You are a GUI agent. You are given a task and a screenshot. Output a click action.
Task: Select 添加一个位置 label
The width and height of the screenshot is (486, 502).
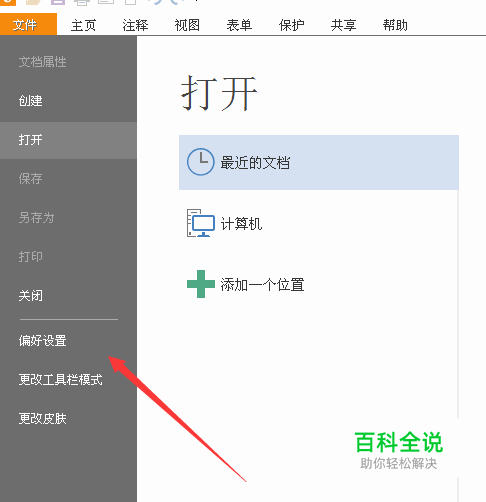tap(262, 285)
